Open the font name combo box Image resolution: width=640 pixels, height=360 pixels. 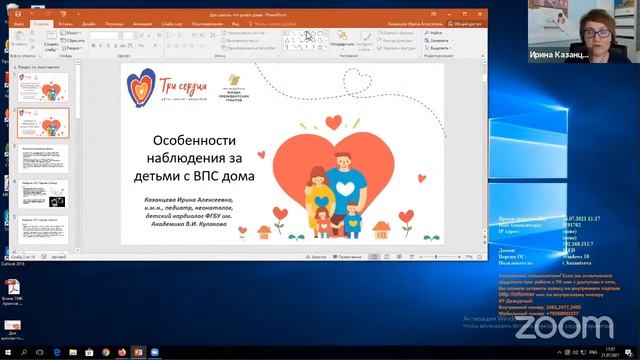click(x=105, y=36)
